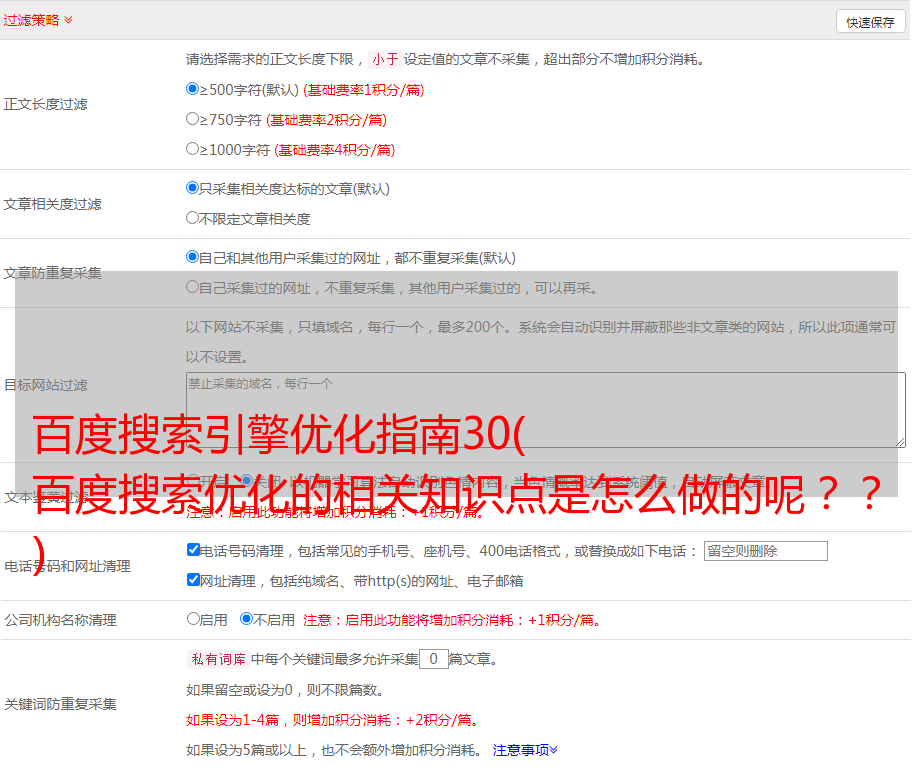Click the 正文长度过滤 row label
The height and width of the screenshot is (768, 912).
[x=46, y=104]
